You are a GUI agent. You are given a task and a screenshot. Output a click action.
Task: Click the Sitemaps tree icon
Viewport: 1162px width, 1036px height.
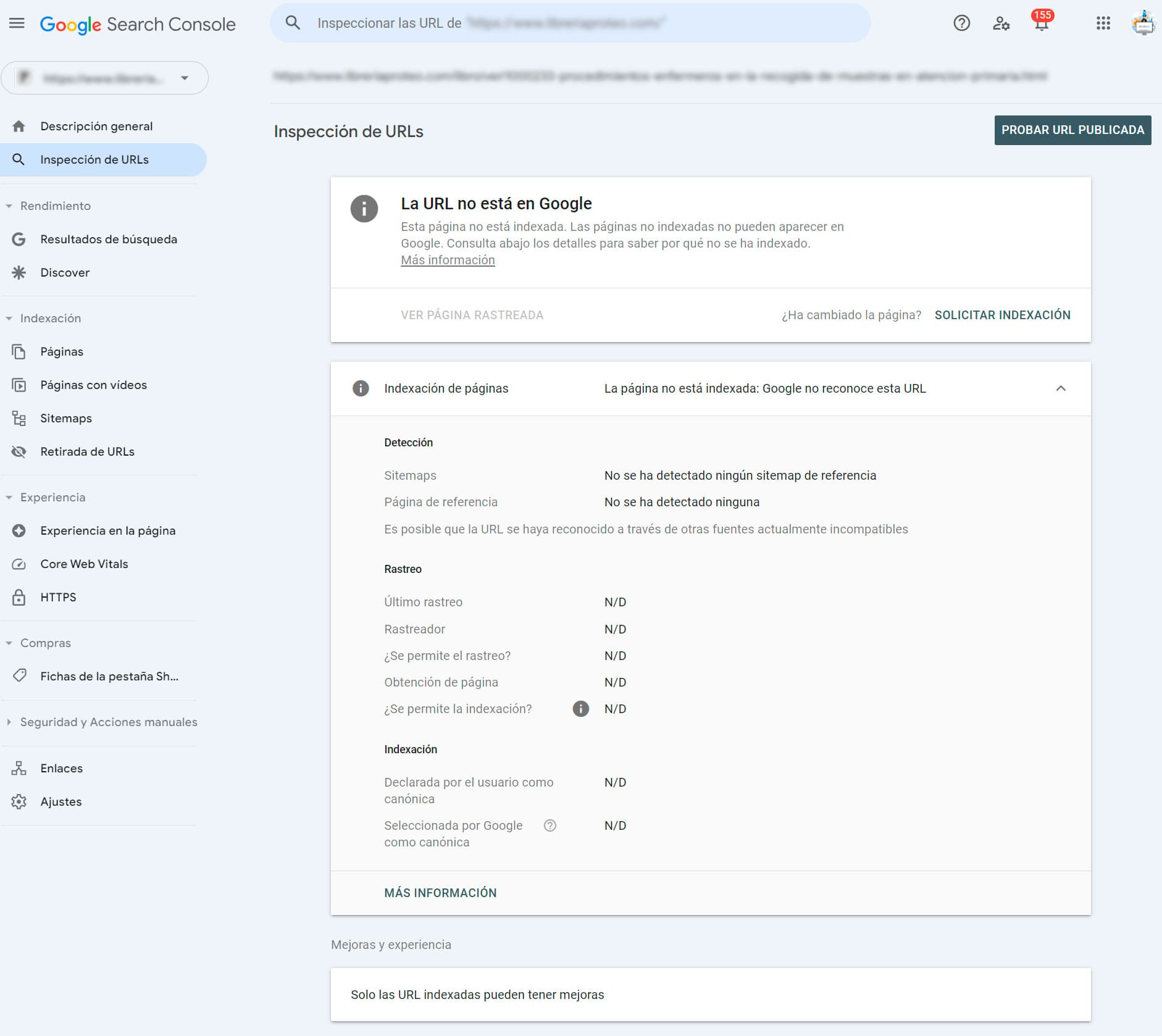point(19,418)
